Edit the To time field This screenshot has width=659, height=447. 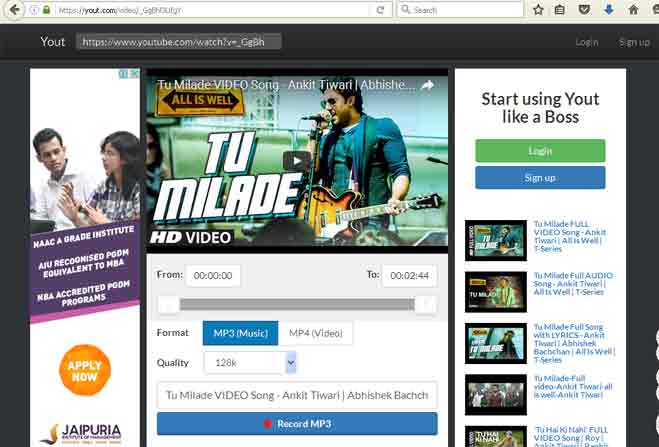[x=409, y=276]
